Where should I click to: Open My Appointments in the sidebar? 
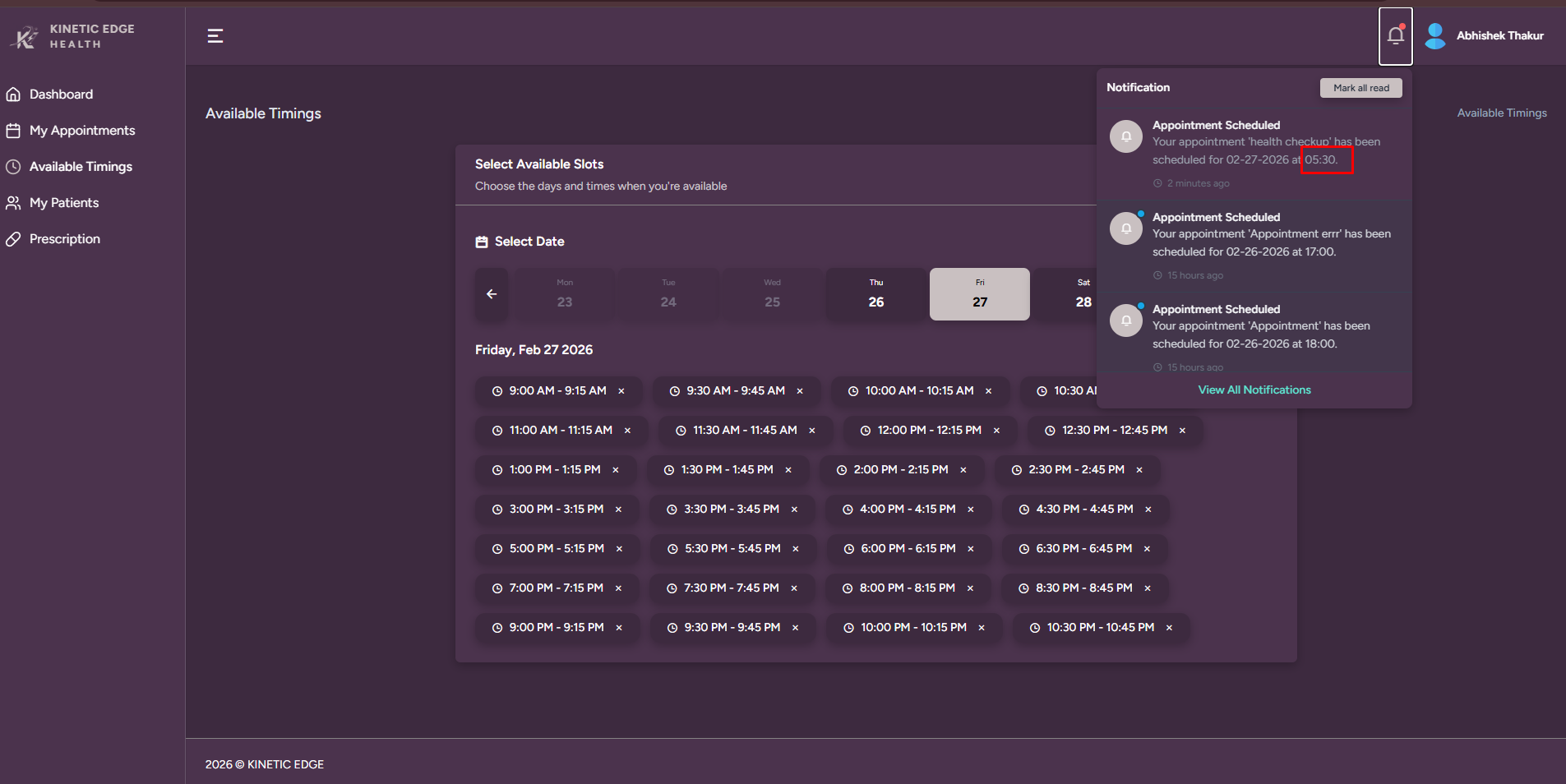(x=81, y=131)
